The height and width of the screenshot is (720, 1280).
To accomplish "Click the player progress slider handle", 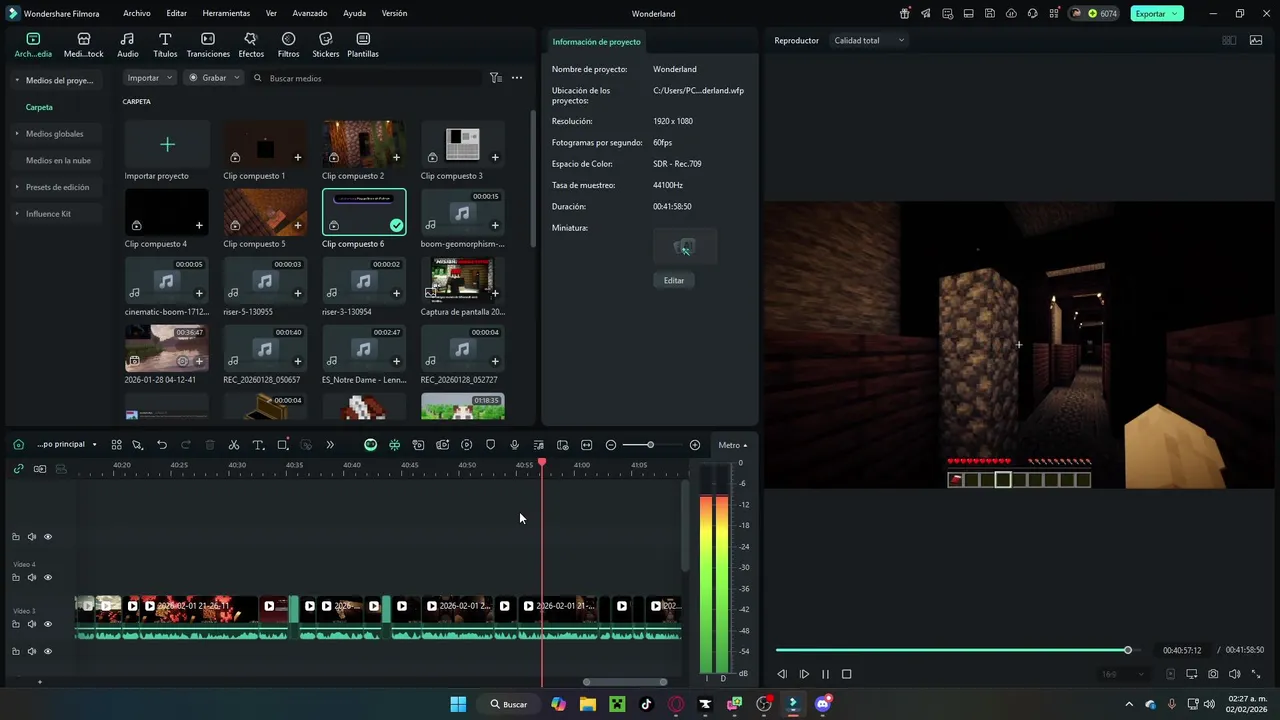I will 1128,650.
